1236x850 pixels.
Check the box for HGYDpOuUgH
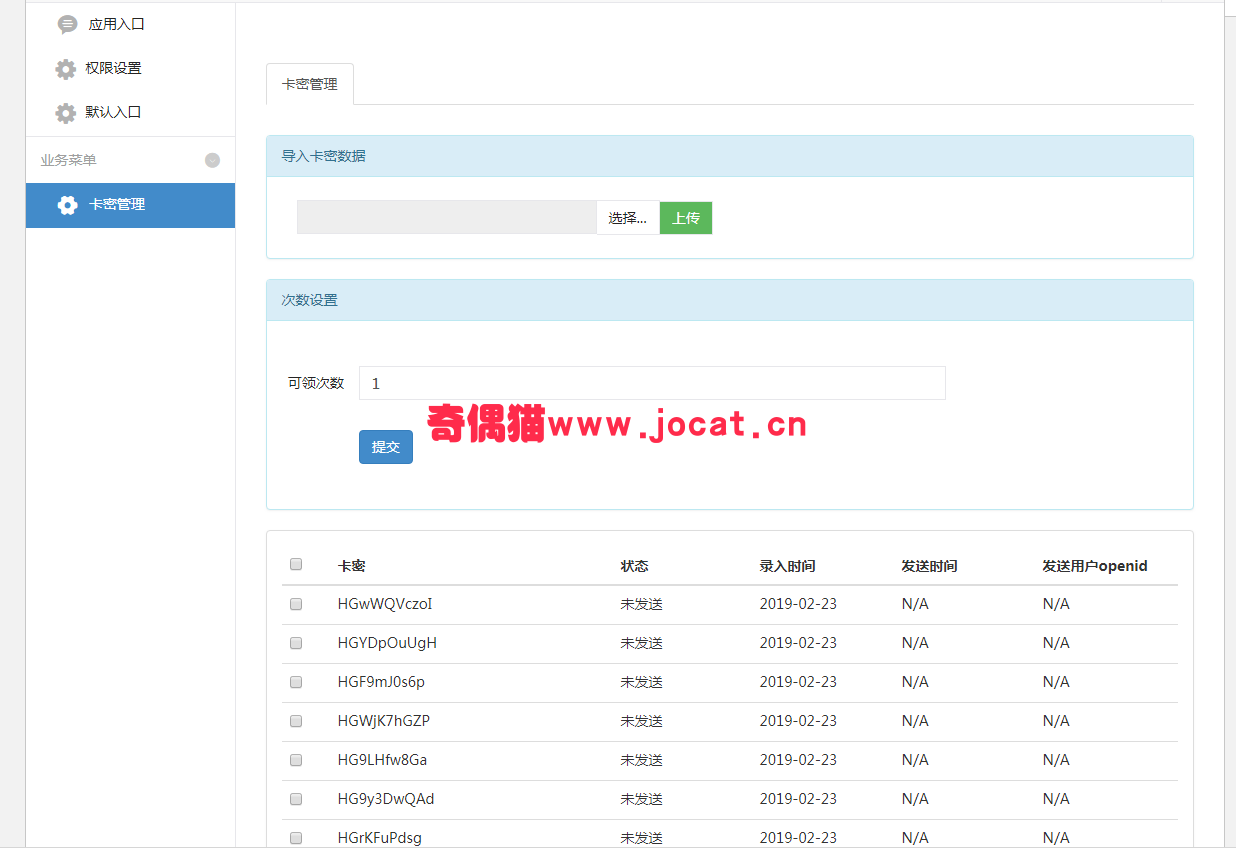coord(296,643)
